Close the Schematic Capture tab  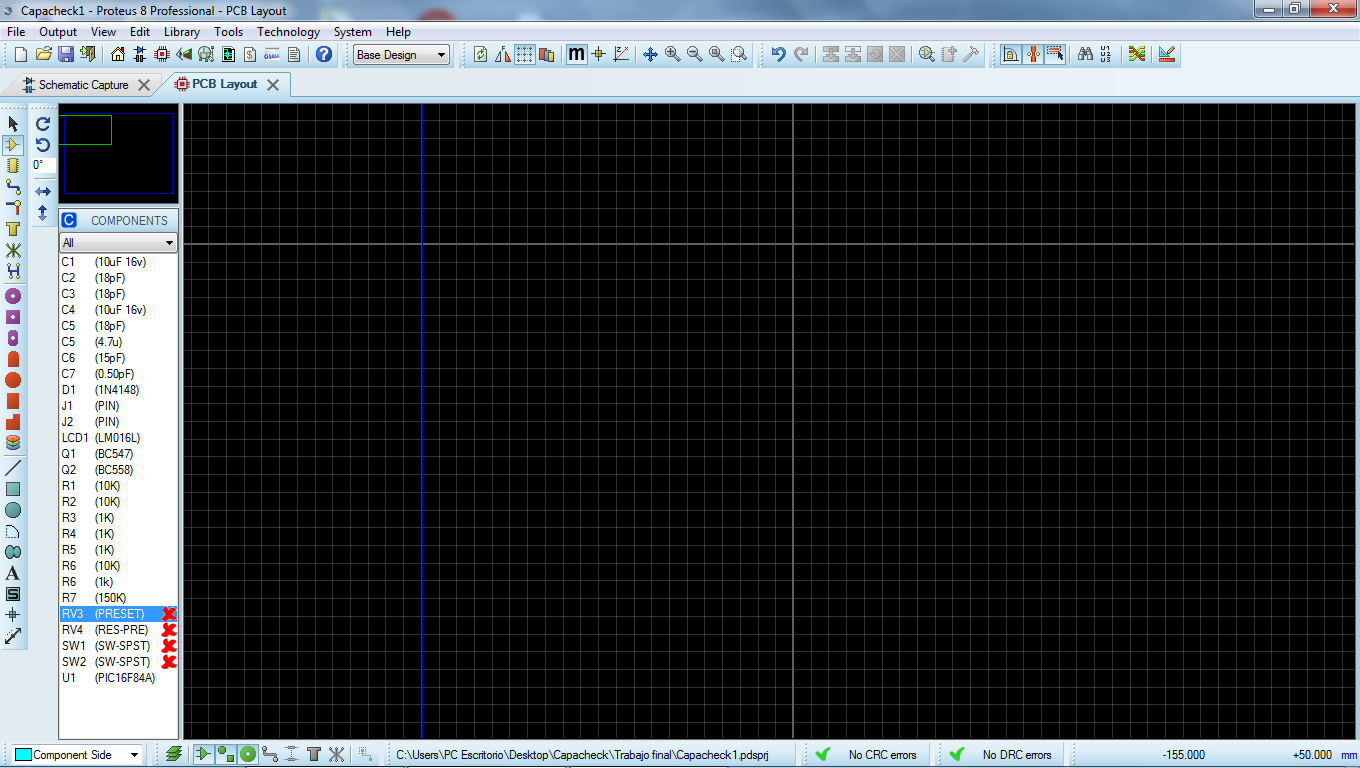pyautogui.click(x=143, y=85)
